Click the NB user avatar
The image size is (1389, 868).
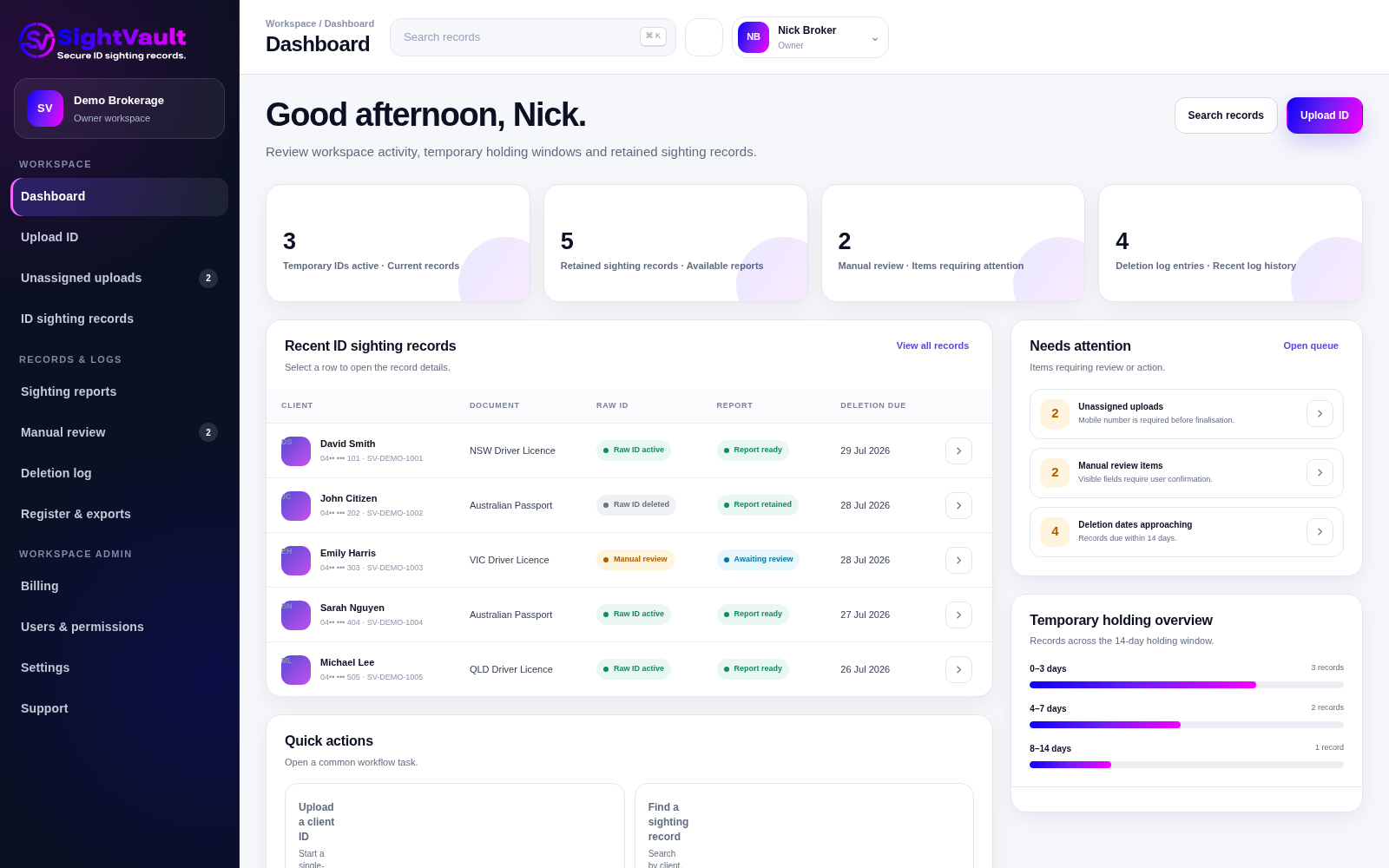(754, 37)
